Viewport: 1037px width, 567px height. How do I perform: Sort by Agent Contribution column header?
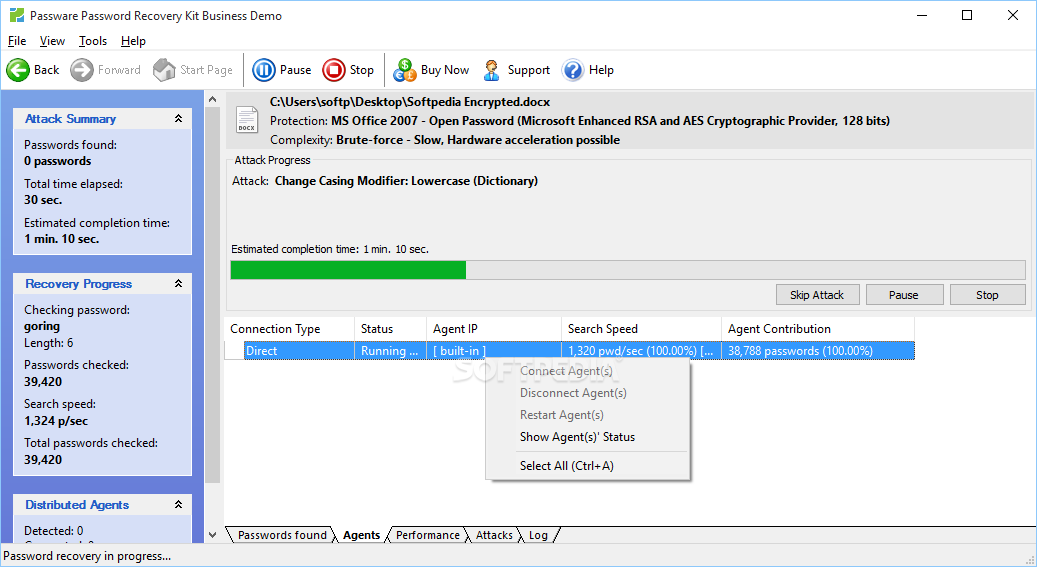click(817, 329)
